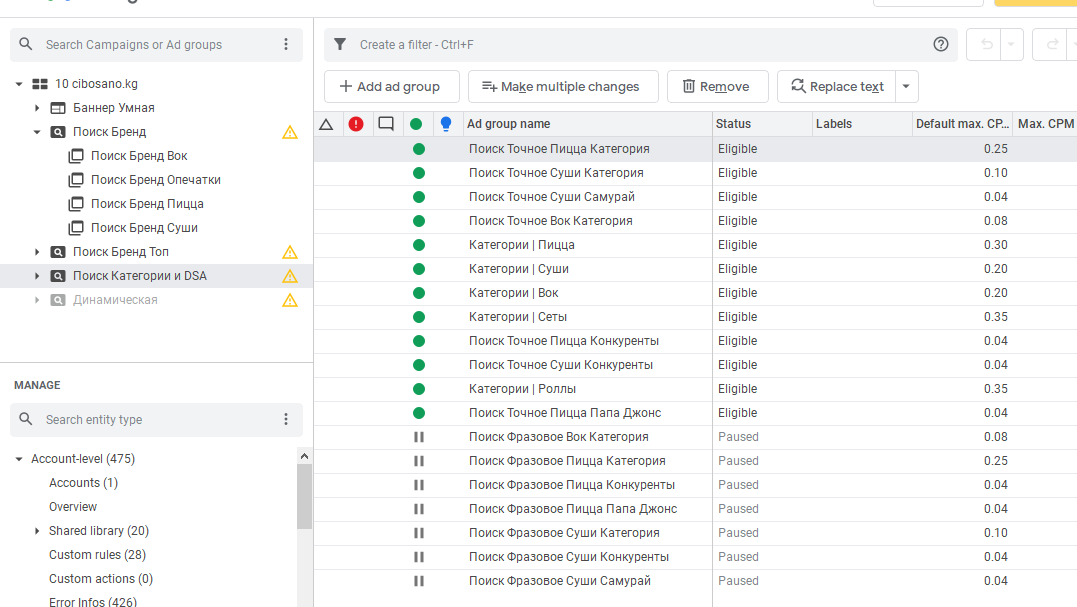This screenshot has height=607, width=1077.
Task: Select Поиск Бренд Пицца ad group in tree
Action: pos(147,204)
